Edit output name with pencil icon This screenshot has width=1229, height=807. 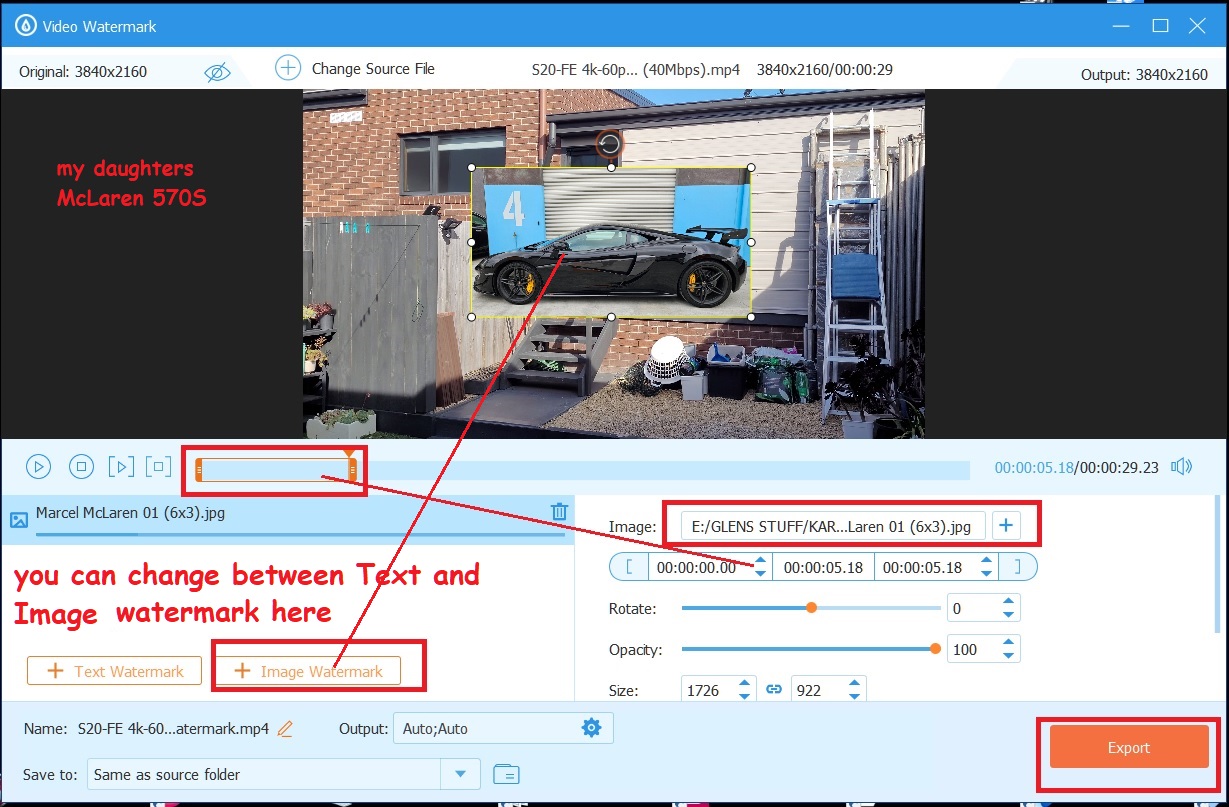[x=285, y=729]
